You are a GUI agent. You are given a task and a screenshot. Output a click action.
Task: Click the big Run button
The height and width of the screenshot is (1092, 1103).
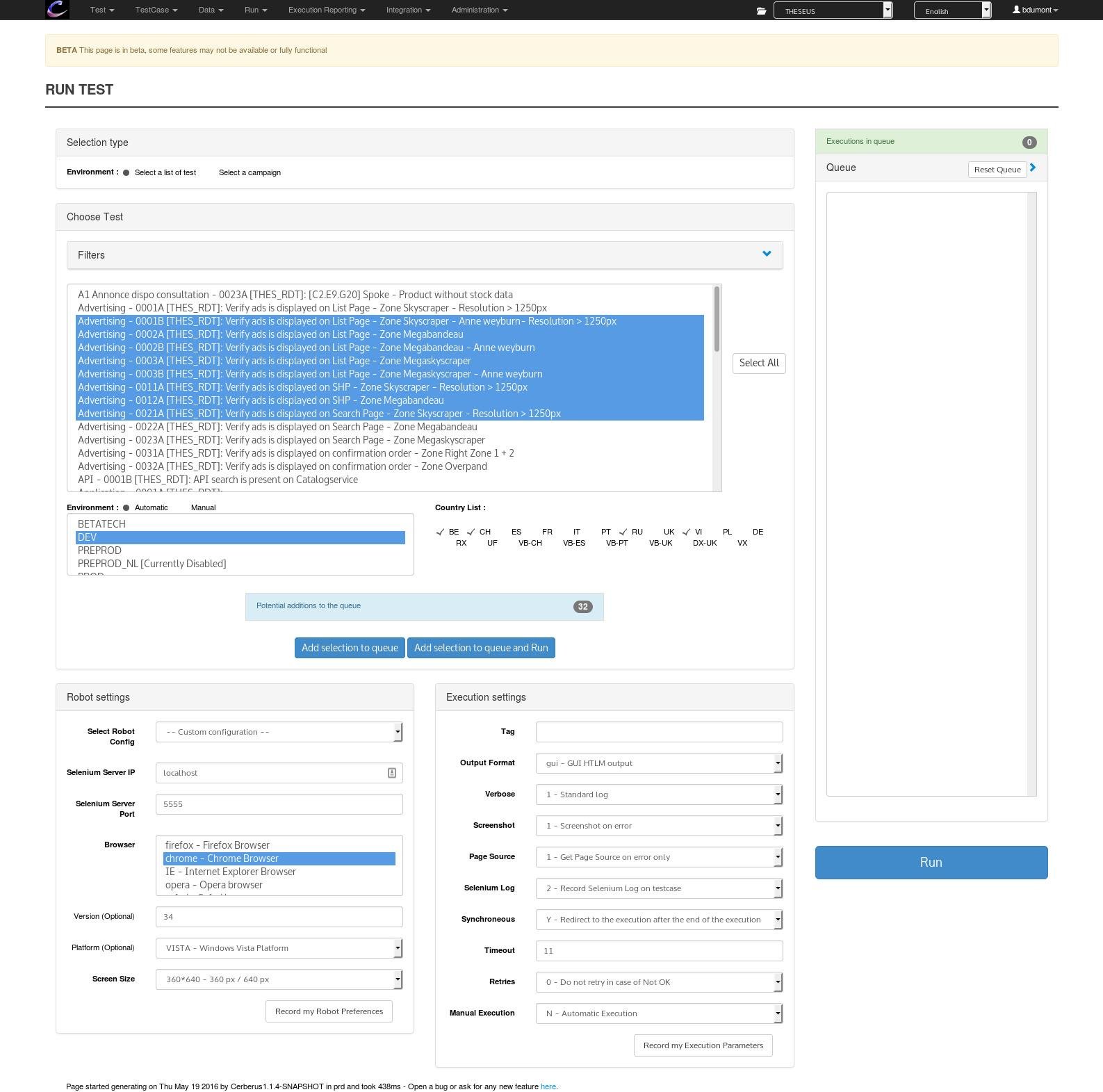coord(931,863)
